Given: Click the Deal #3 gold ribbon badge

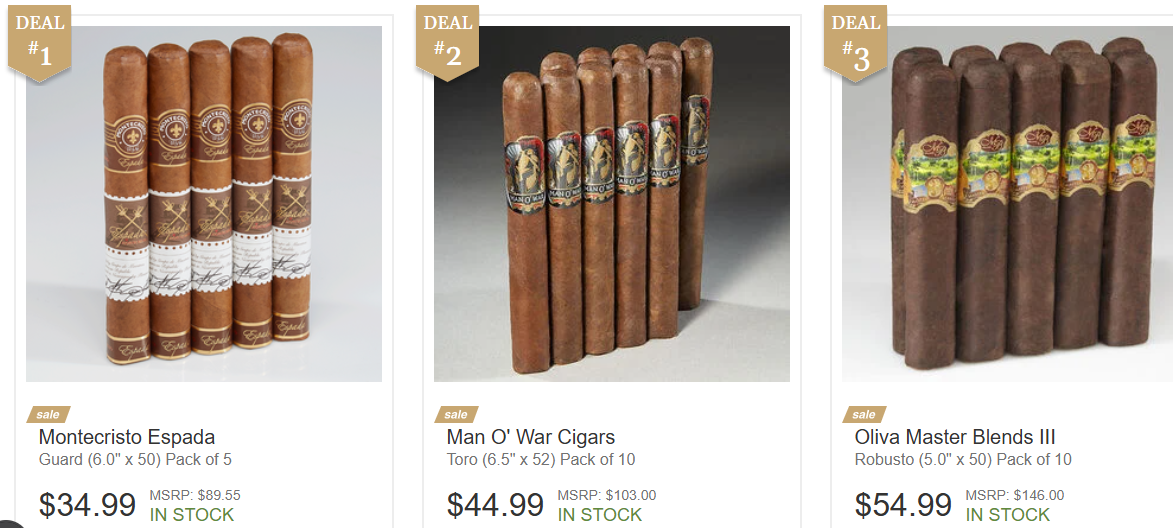Looking at the screenshot, I should coord(855,42).
